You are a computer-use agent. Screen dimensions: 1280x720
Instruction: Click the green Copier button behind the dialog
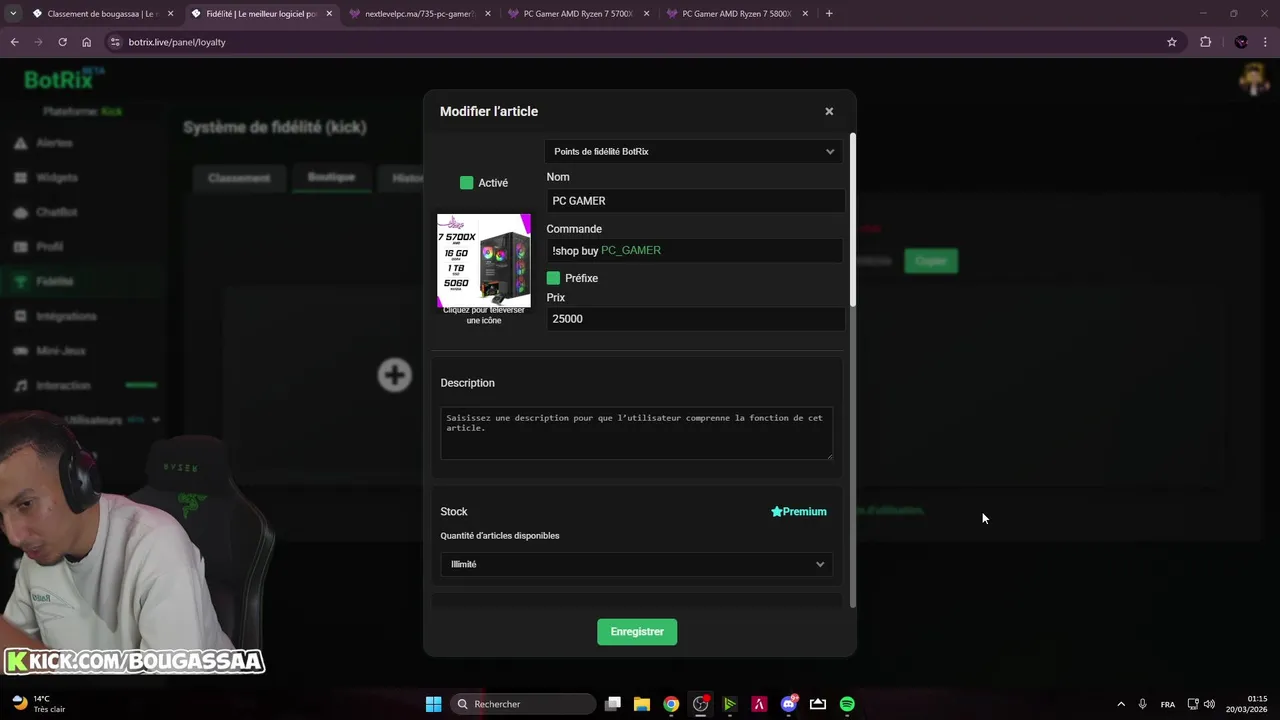pos(931,261)
